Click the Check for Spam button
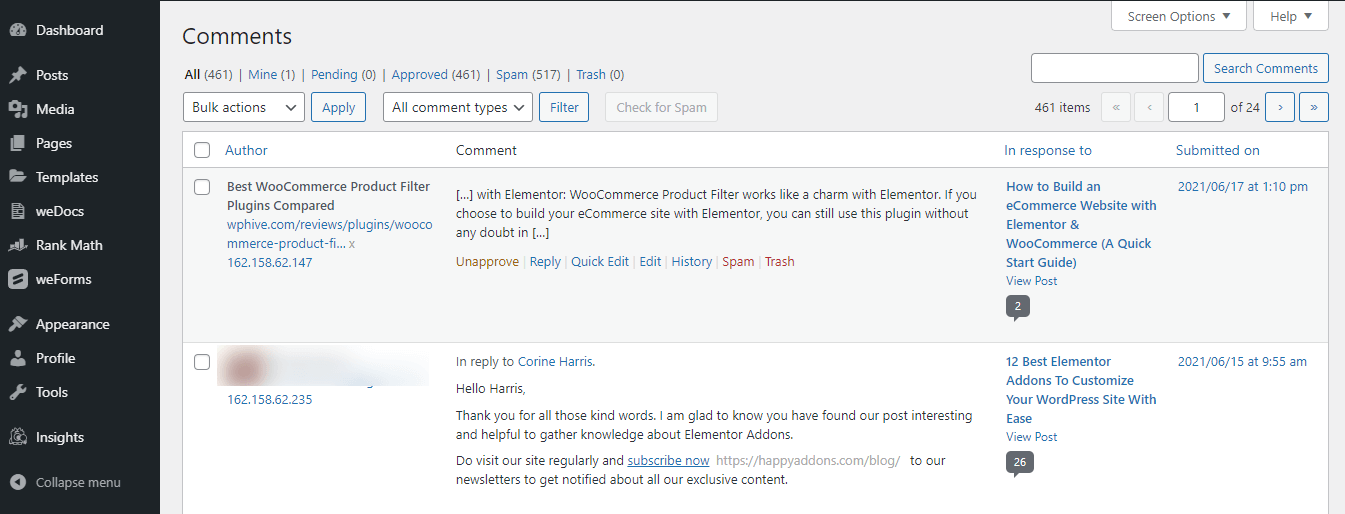Screen dimensions: 1345x514 (x=661, y=107)
